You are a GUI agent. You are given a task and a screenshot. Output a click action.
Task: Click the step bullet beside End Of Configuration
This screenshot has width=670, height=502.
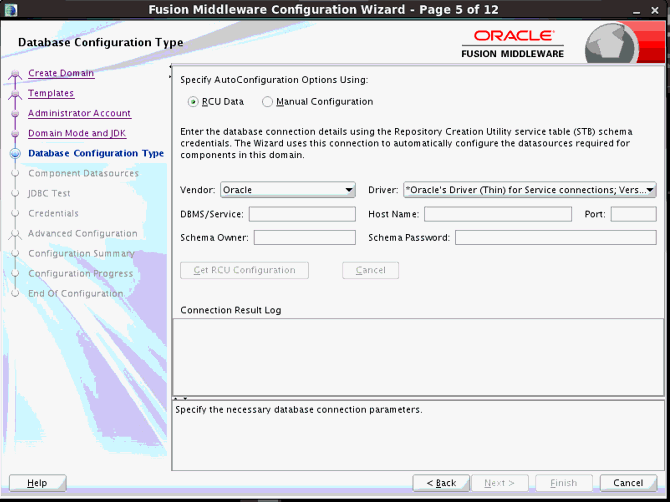coord(15,294)
